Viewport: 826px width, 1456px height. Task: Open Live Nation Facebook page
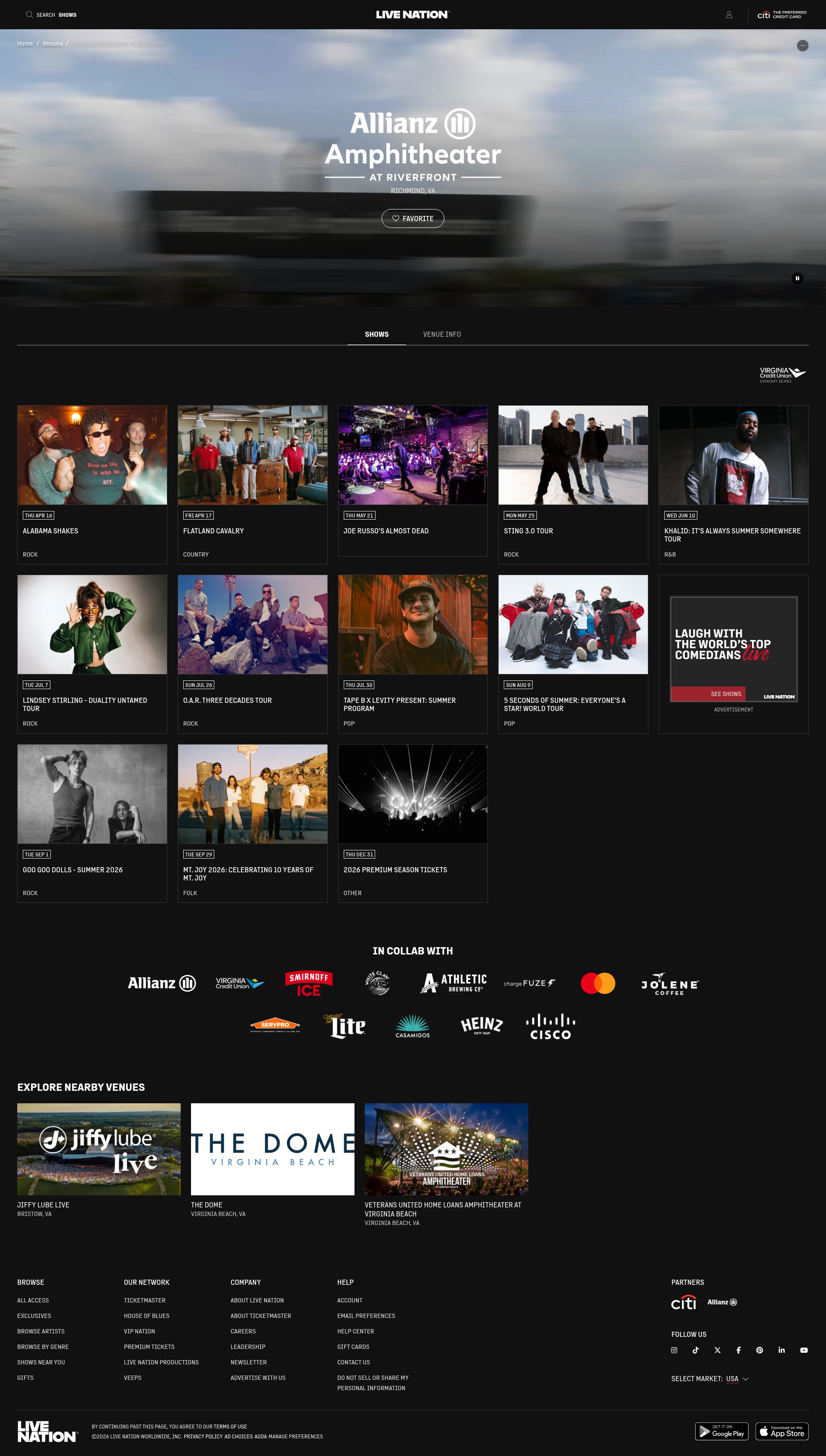pyautogui.click(x=738, y=1350)
